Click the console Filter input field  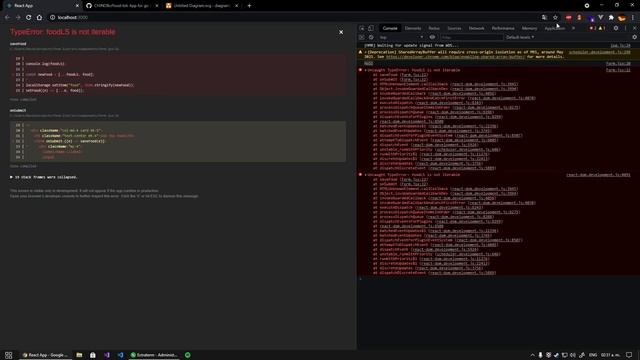point(471,37)
